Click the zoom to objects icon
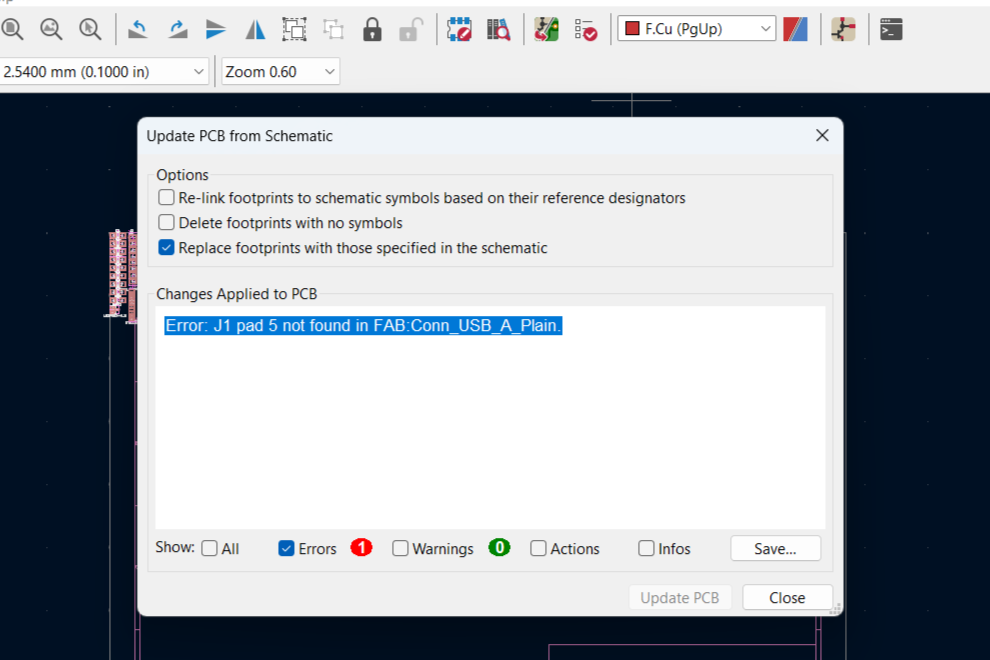The height and width of the screenshot is (660, 990). coord(51,29)
